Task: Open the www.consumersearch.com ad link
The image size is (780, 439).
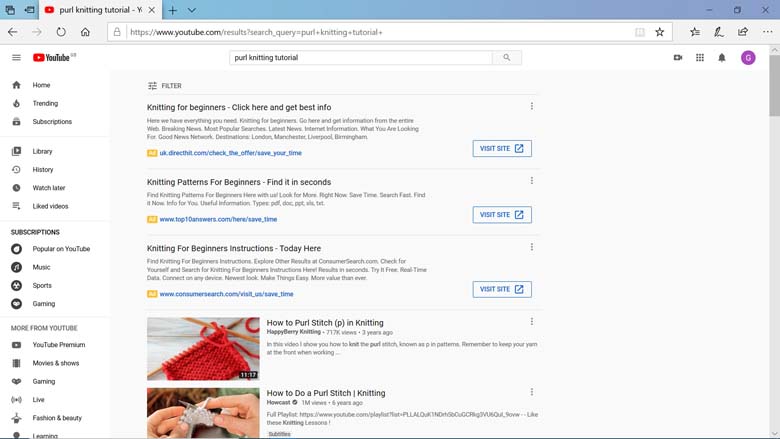Action: coord(226,294)
